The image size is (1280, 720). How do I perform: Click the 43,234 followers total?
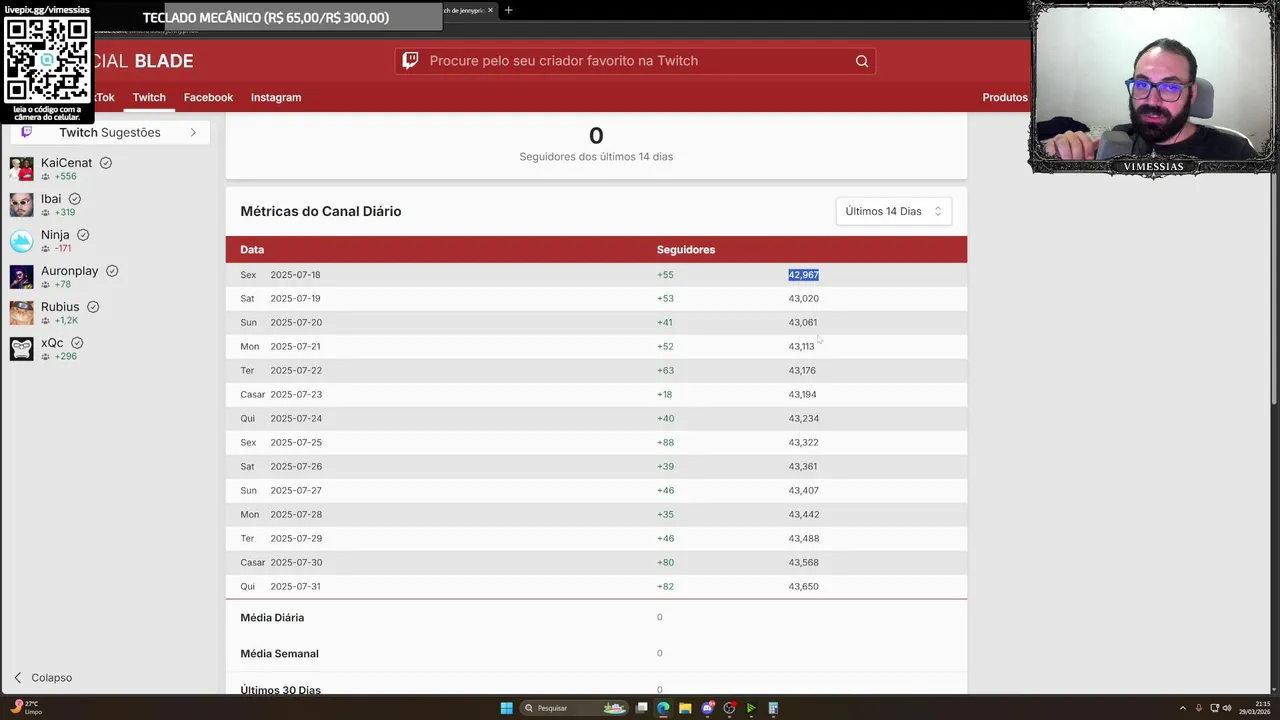pos(803,418)
